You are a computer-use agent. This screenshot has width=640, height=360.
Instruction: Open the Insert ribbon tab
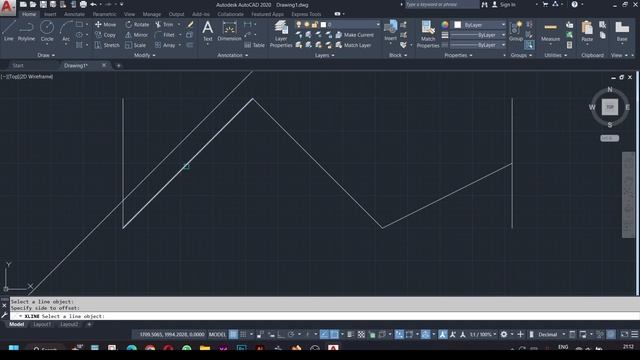50,14
